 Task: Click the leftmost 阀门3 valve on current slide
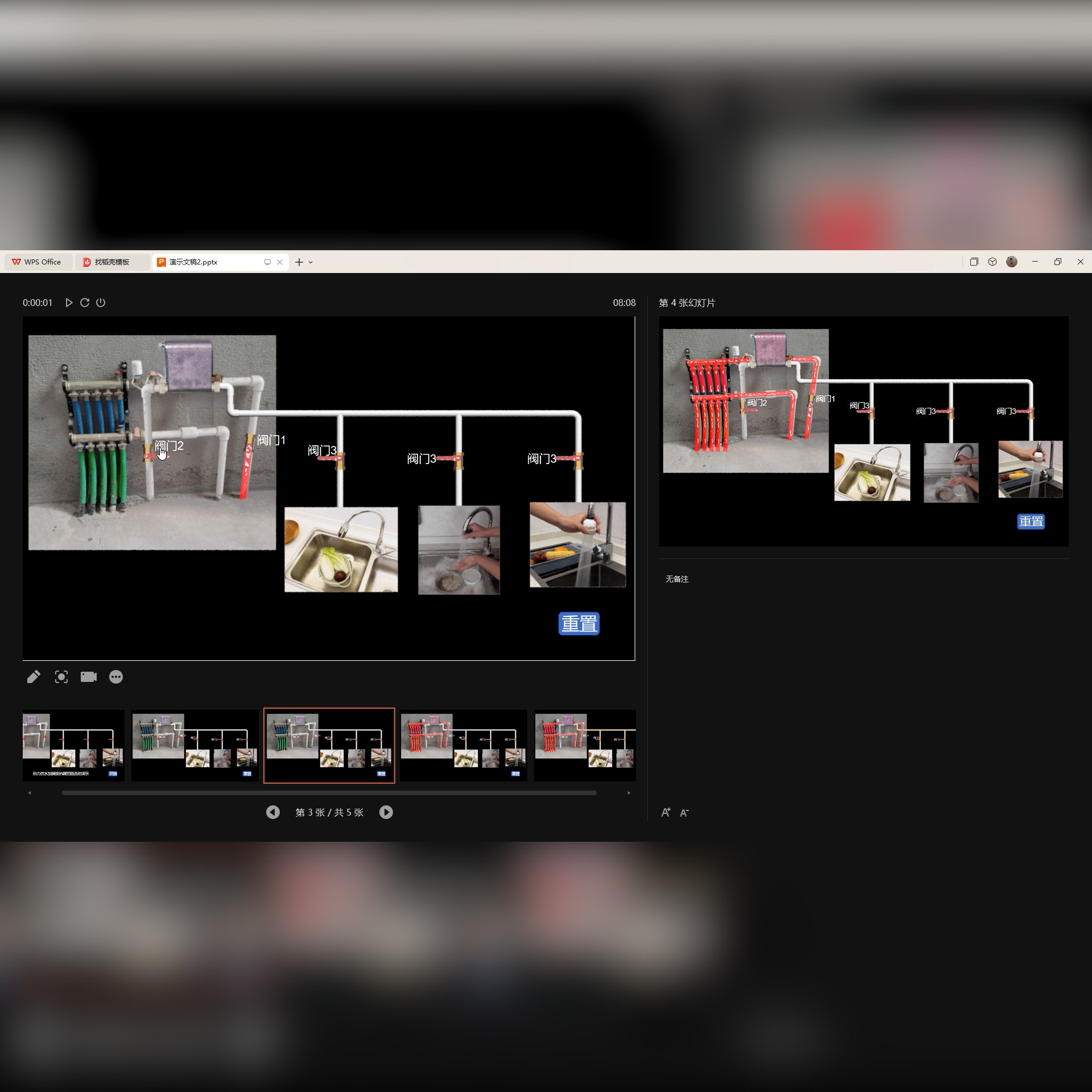point(340,460)
